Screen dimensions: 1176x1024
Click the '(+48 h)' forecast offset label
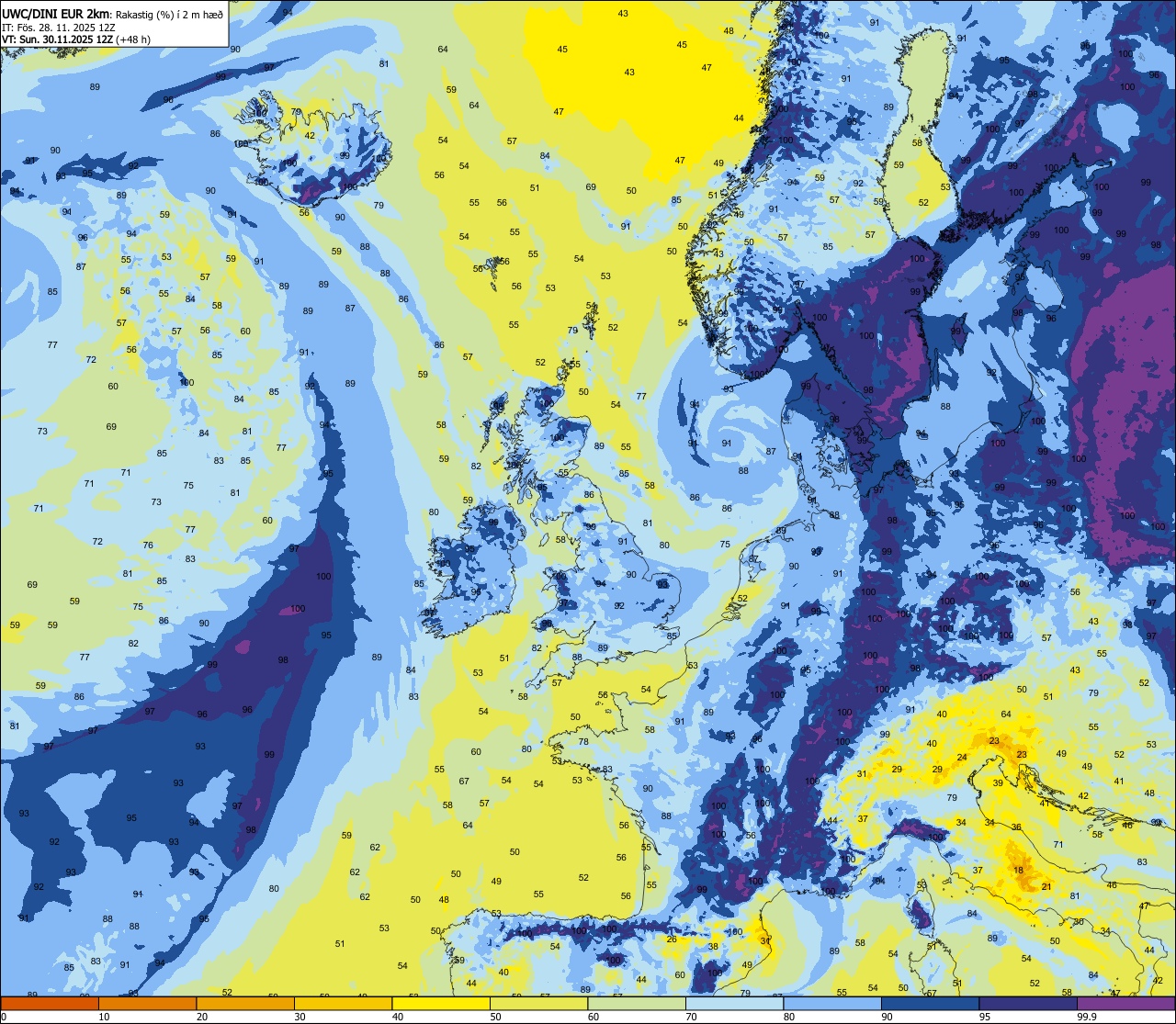click(x=134, y=39)
